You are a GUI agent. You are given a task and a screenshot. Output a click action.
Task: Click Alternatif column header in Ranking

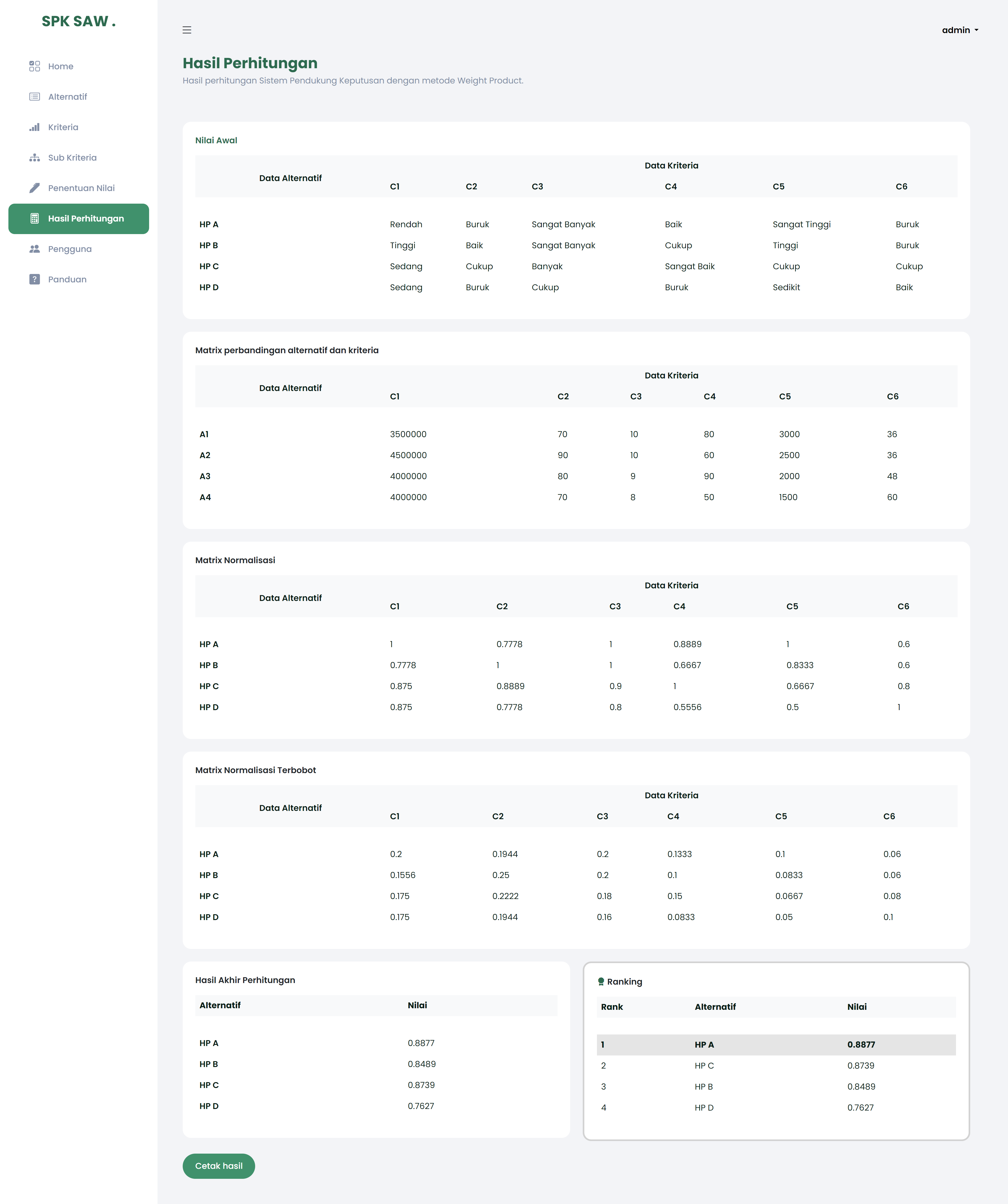(x=715, y=1007)
